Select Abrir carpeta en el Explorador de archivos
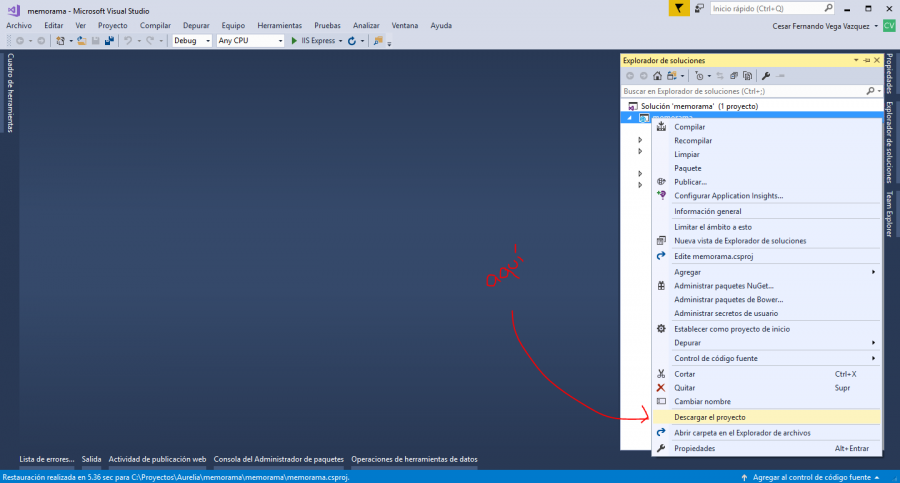 pos(766,433)
